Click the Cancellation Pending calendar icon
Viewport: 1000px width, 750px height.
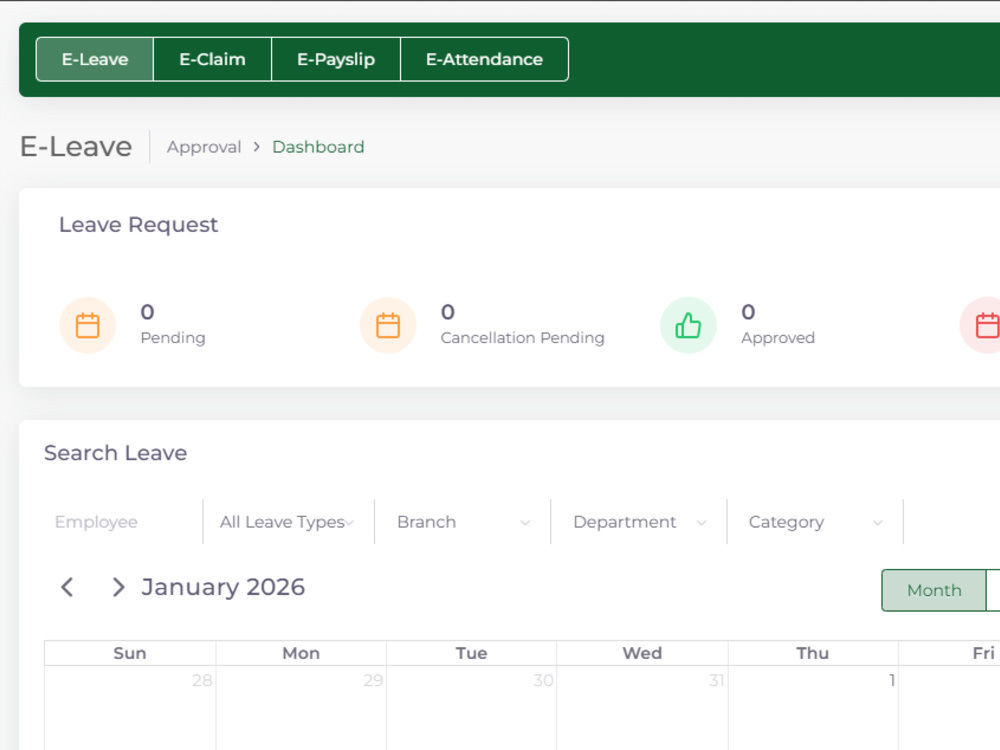point(388,325)
